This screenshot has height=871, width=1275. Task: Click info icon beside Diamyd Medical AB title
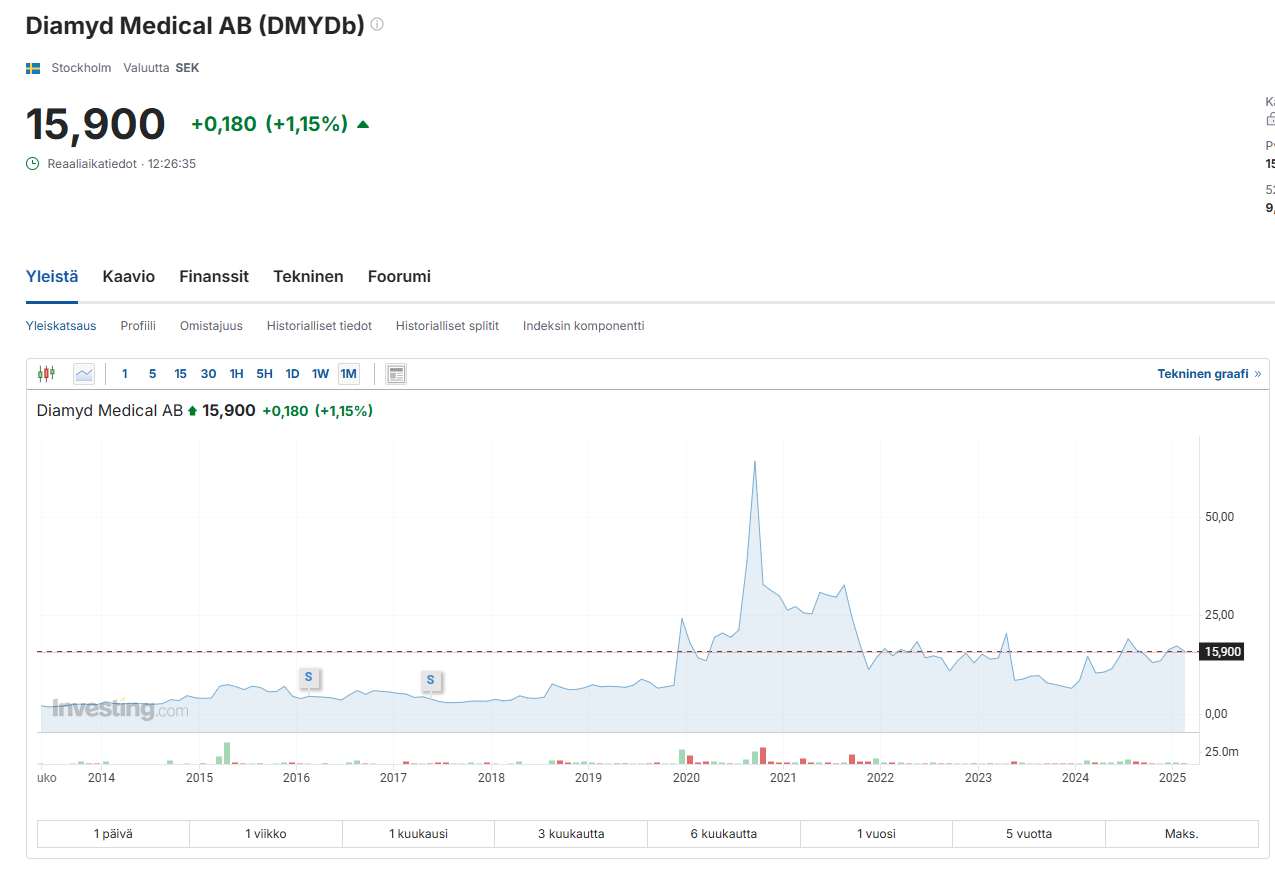pyautogui.click(x=377, y=24)
